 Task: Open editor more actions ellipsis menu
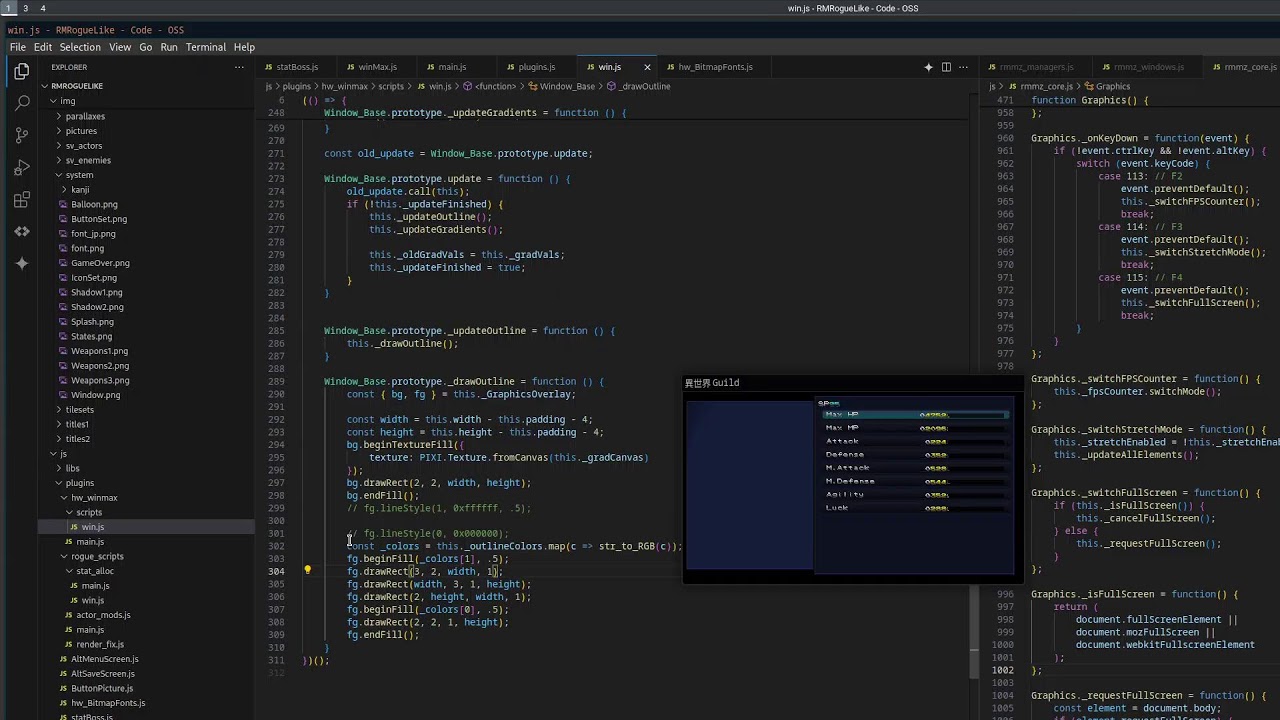(x=963, y=67)
